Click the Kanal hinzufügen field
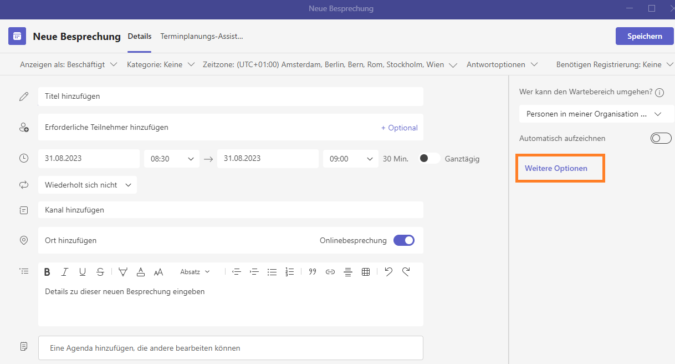675x364 pixels. point(231,210)
